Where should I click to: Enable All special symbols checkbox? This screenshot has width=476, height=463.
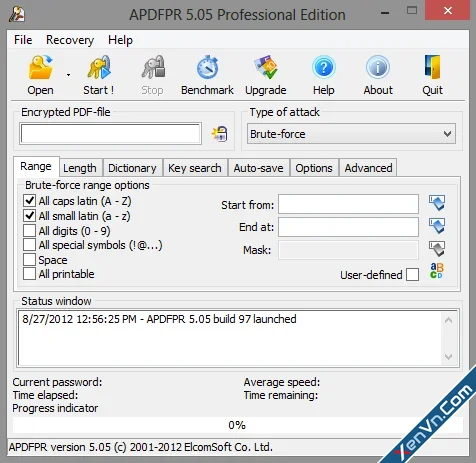[29, 245]
